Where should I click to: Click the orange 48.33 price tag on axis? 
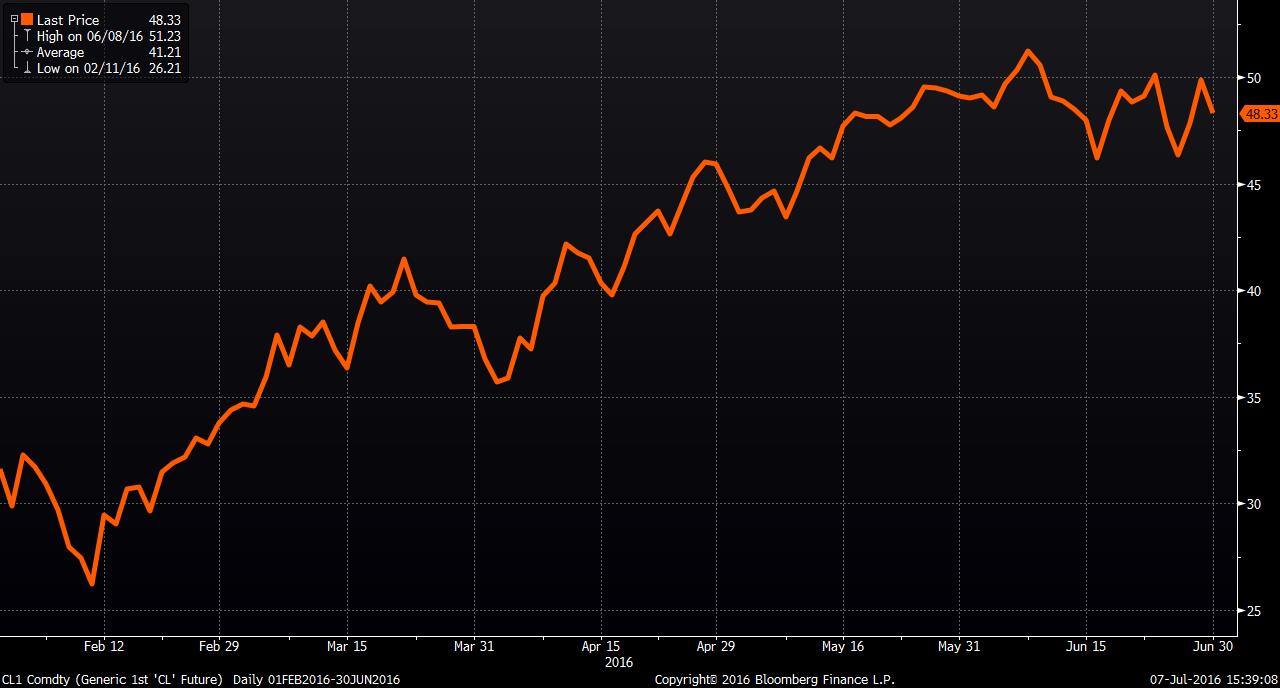tap(1259, 114)
